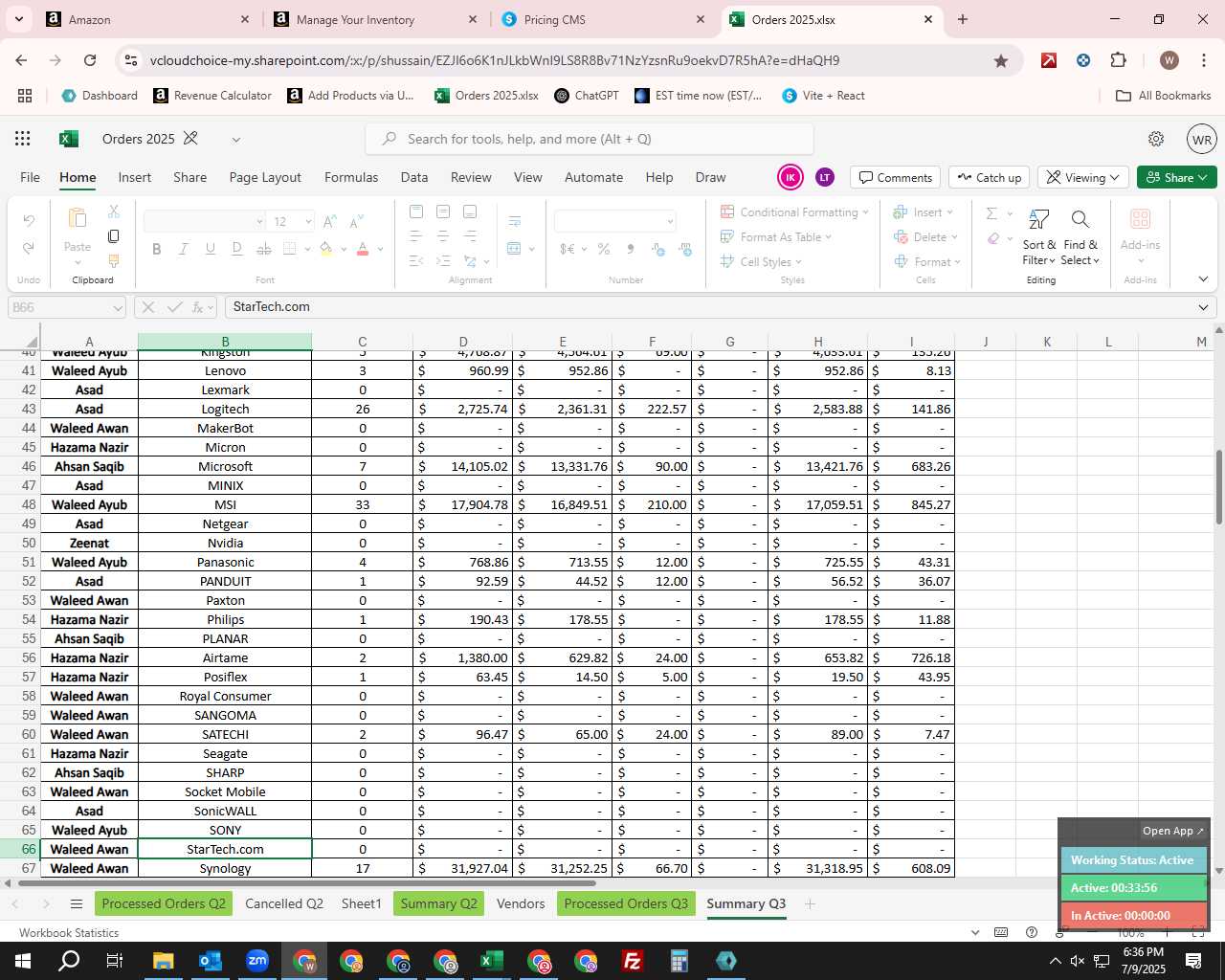Open the number format dropdown
This screenshot has height=980, width=1225.
[x=670, y=222]
